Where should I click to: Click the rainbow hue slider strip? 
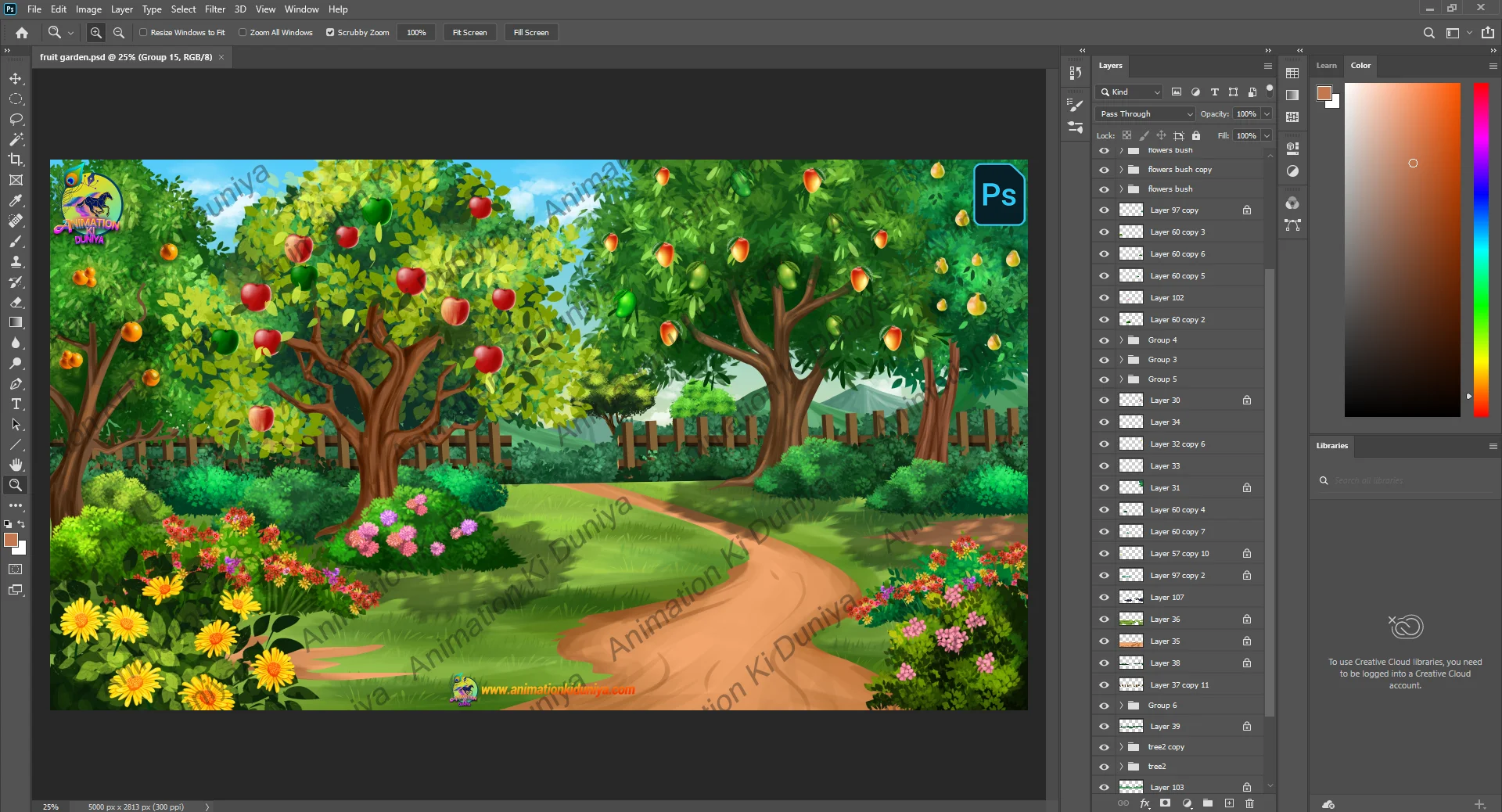point(1481,250)
